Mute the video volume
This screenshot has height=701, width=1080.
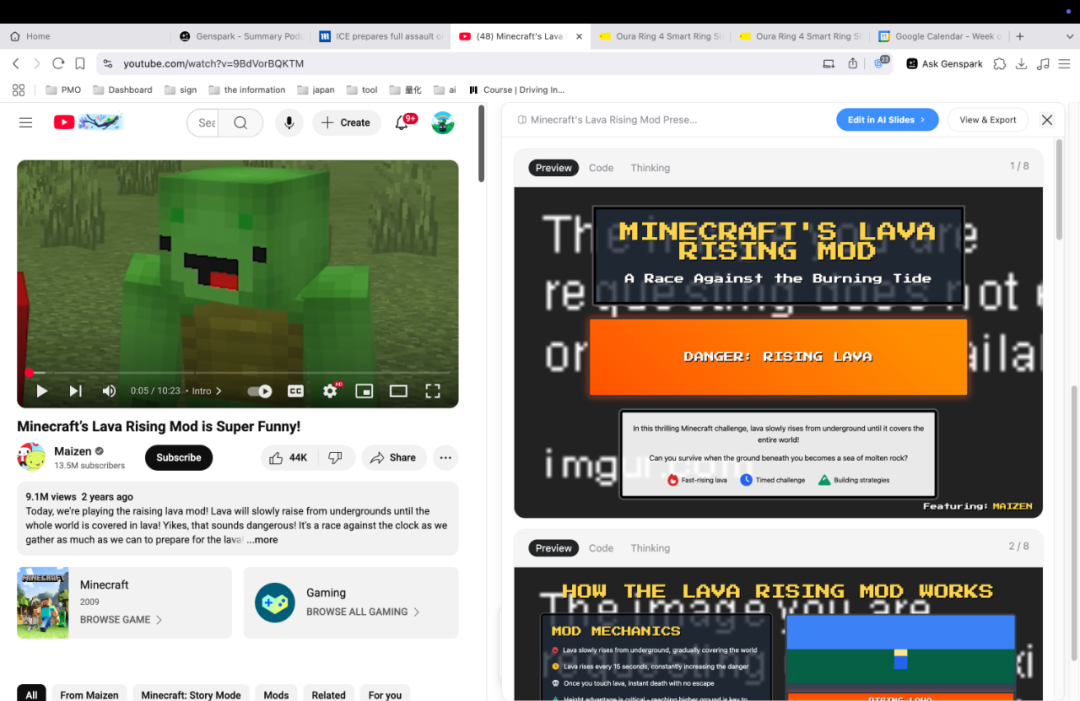[x=109, y=391]
